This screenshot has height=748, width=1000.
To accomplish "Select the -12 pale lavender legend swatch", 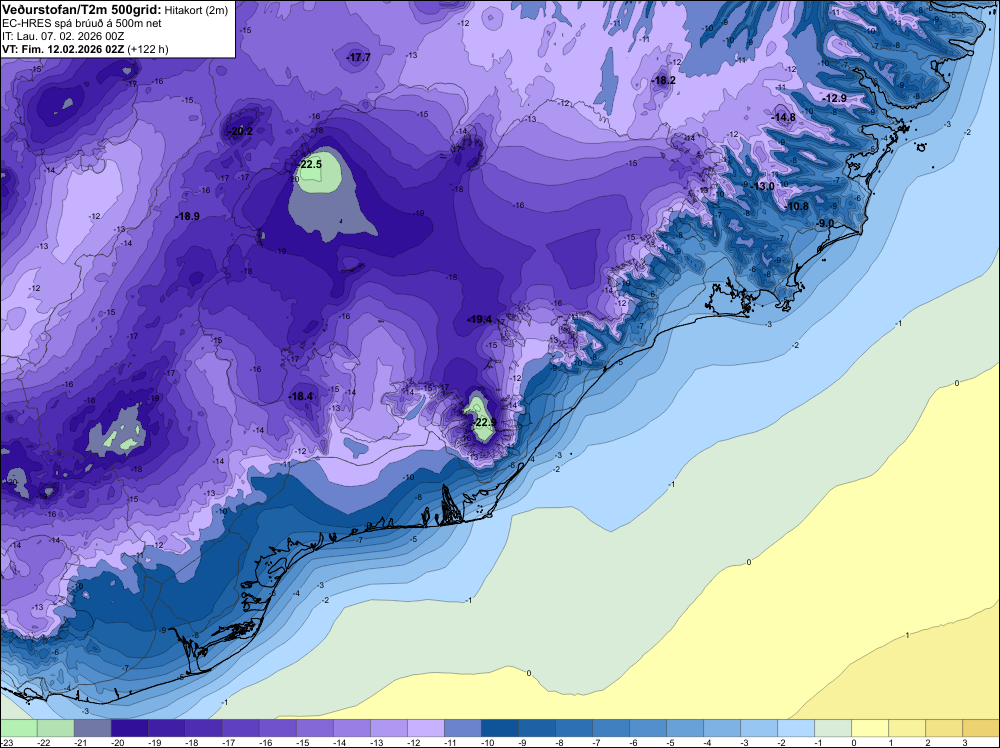I will 425,728.
